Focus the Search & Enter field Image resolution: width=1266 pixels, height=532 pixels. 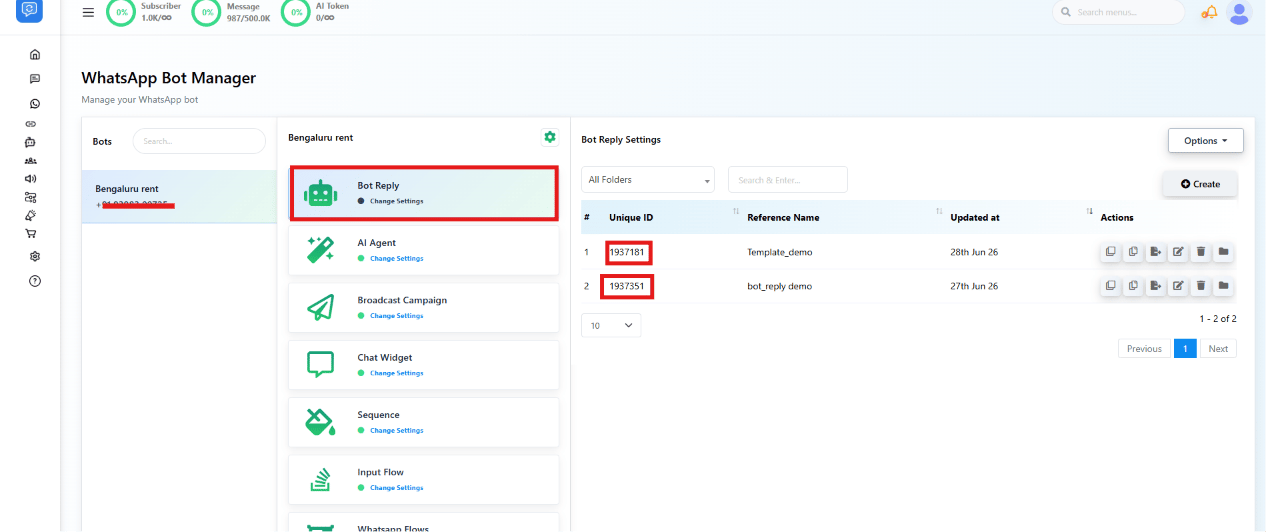pos(788,180)
